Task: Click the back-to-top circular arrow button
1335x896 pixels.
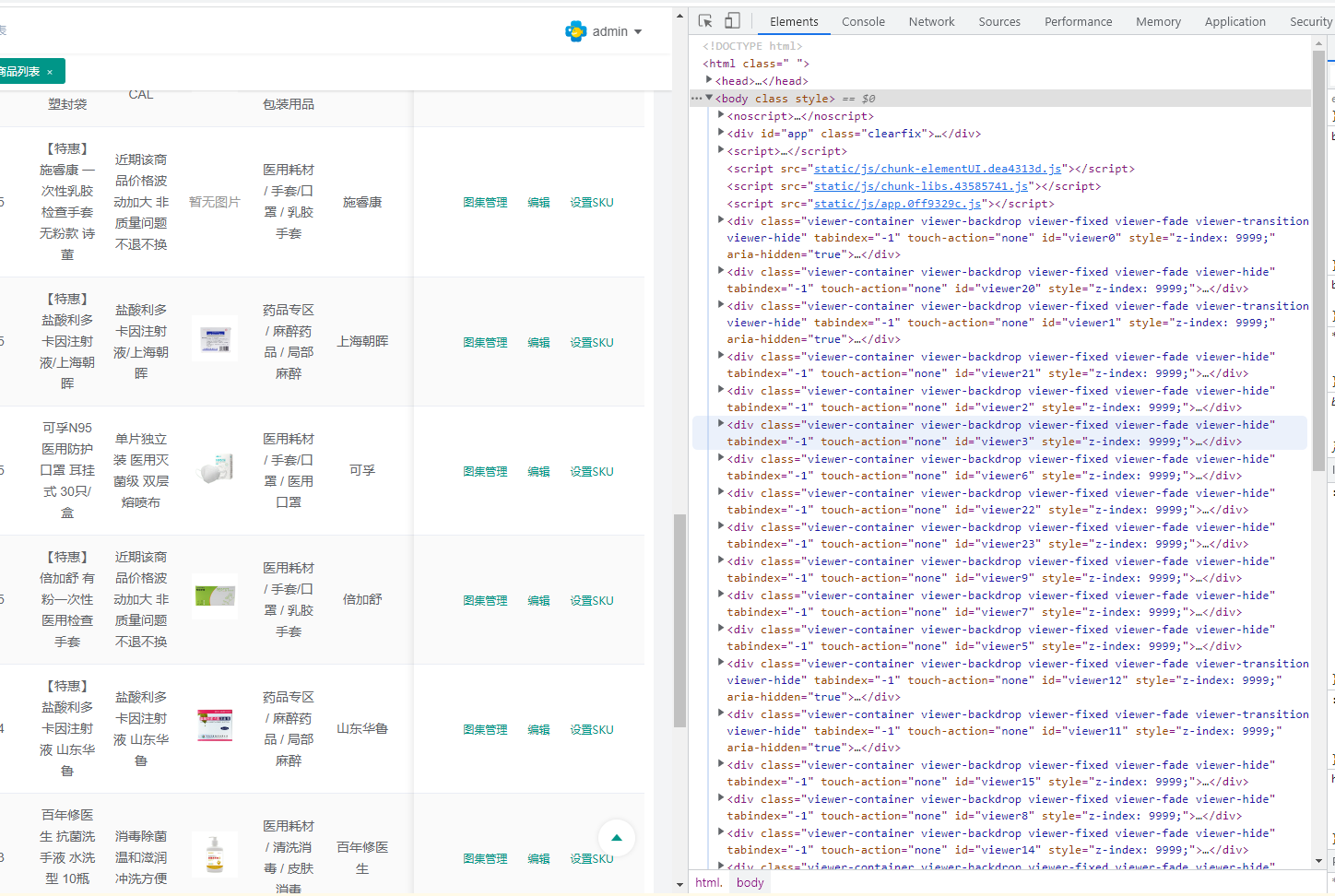Action: click(x=616, y=837)
